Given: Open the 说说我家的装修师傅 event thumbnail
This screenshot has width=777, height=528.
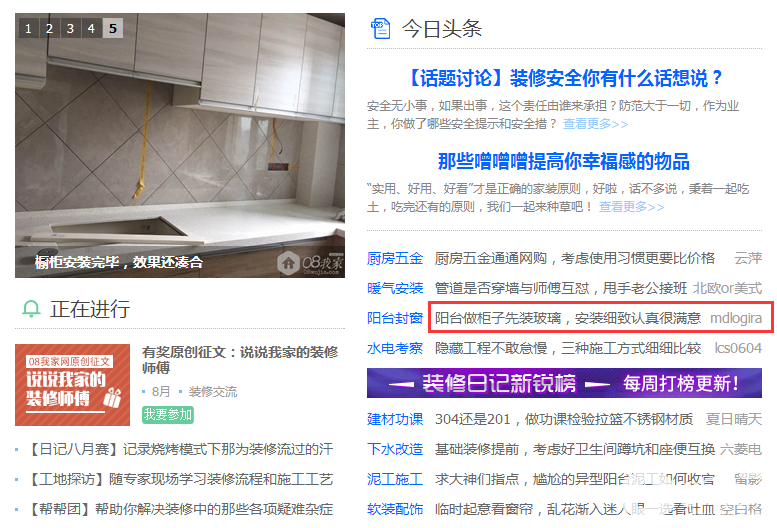Looking at the screenshot, I should tap(72, 385).
